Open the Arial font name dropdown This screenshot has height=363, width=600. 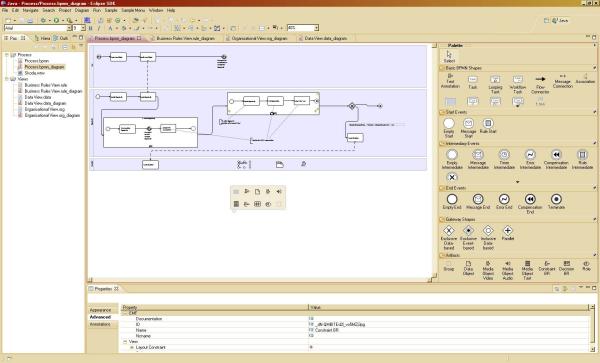pyautogui.click(x=69, y=28)
